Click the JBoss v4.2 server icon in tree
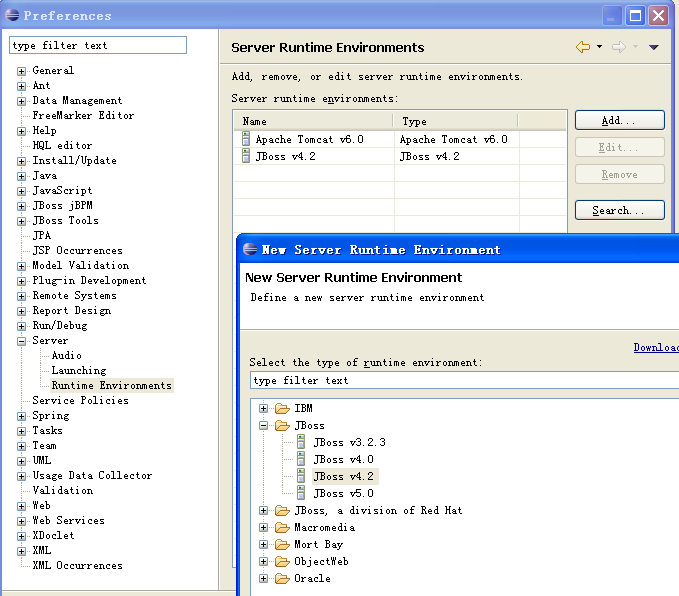This screenshot has height=596, width=679. [x=301, y=476]
